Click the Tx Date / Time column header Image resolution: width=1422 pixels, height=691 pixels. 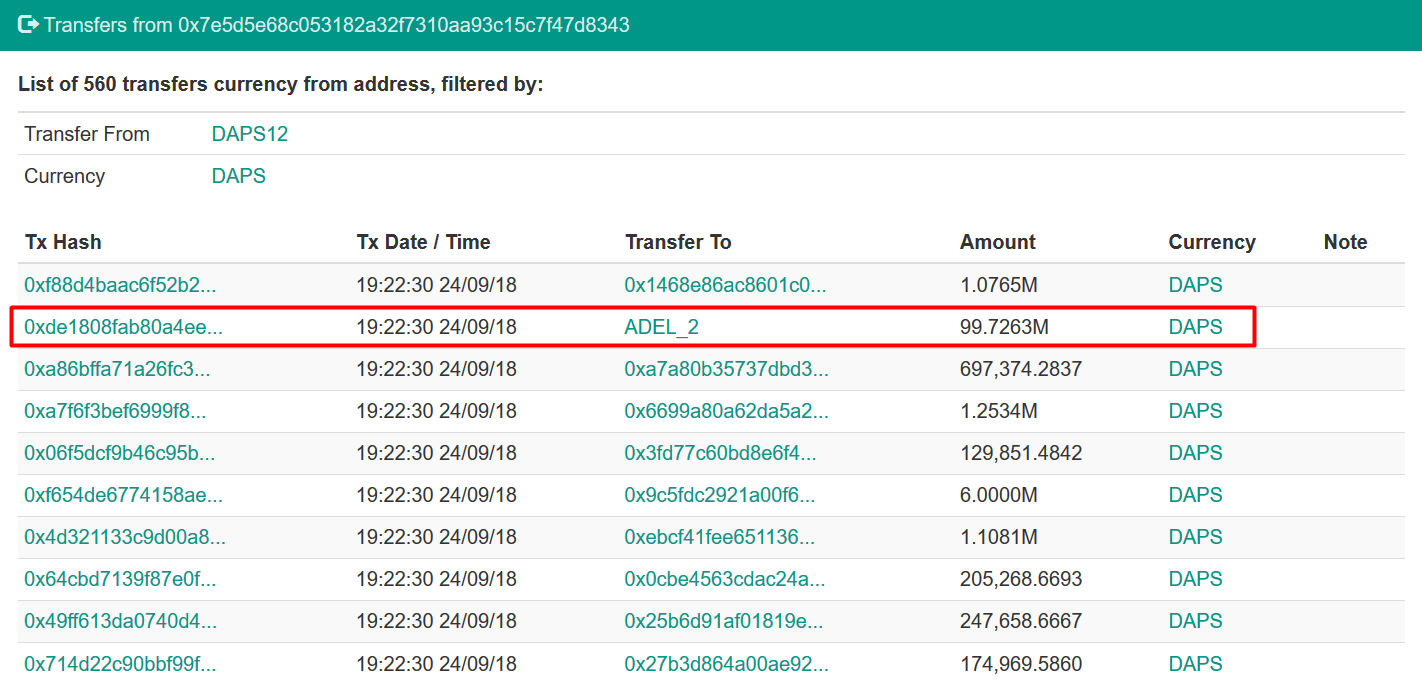point(423,242)
